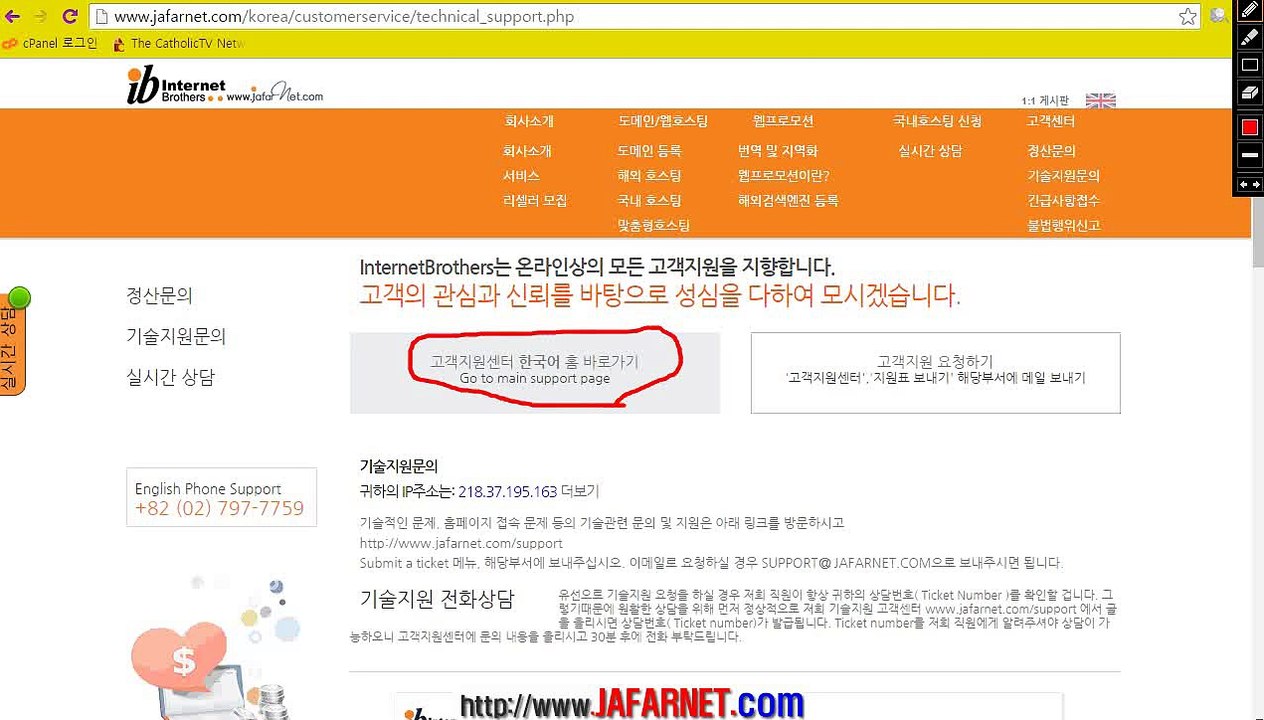Select 해외검색엔진 등록 menu entry
This screenshot has height=720, width=1264.
point(787,201)
